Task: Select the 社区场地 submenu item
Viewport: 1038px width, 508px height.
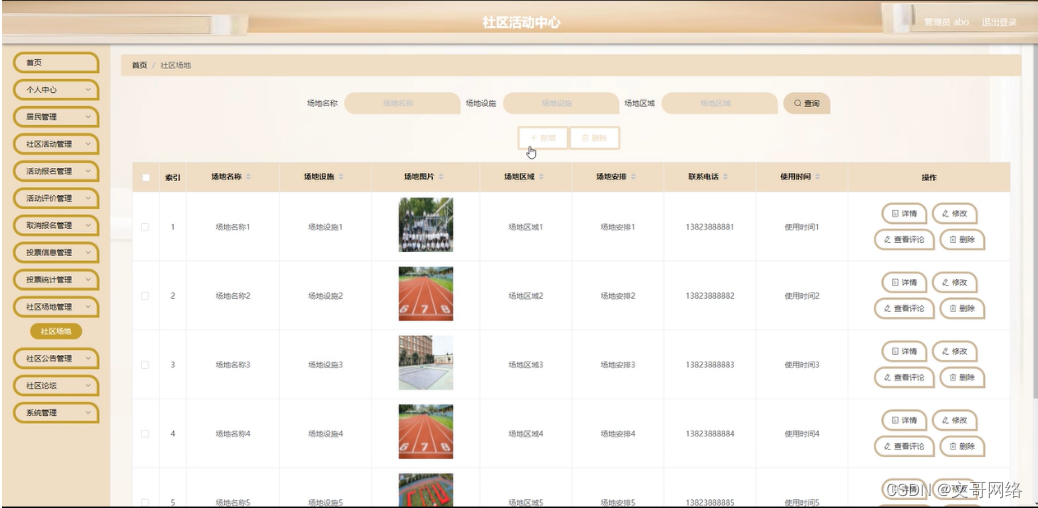Action: click(56, 332)
